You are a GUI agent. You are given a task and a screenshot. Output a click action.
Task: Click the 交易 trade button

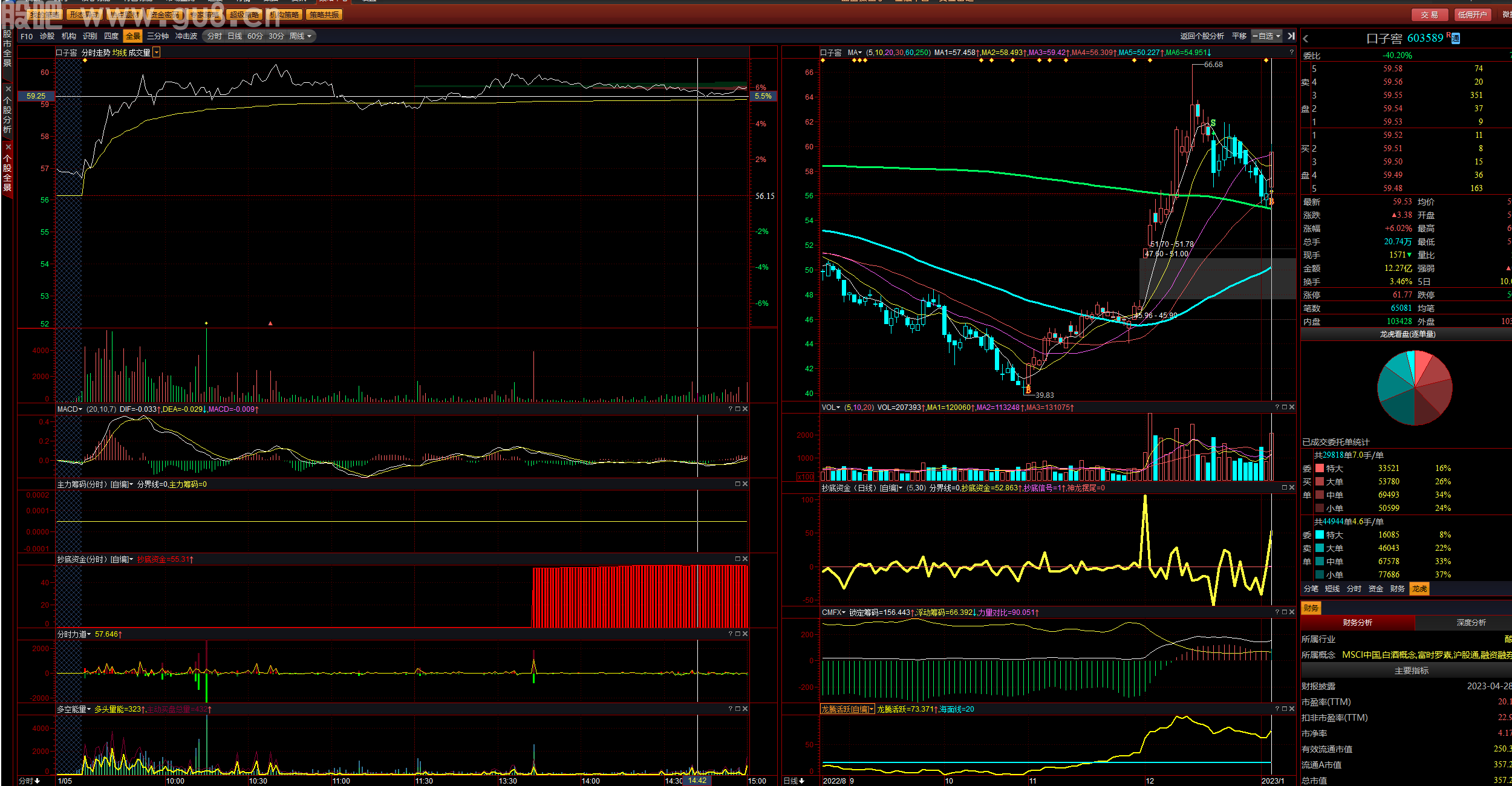coord(1430,15)
